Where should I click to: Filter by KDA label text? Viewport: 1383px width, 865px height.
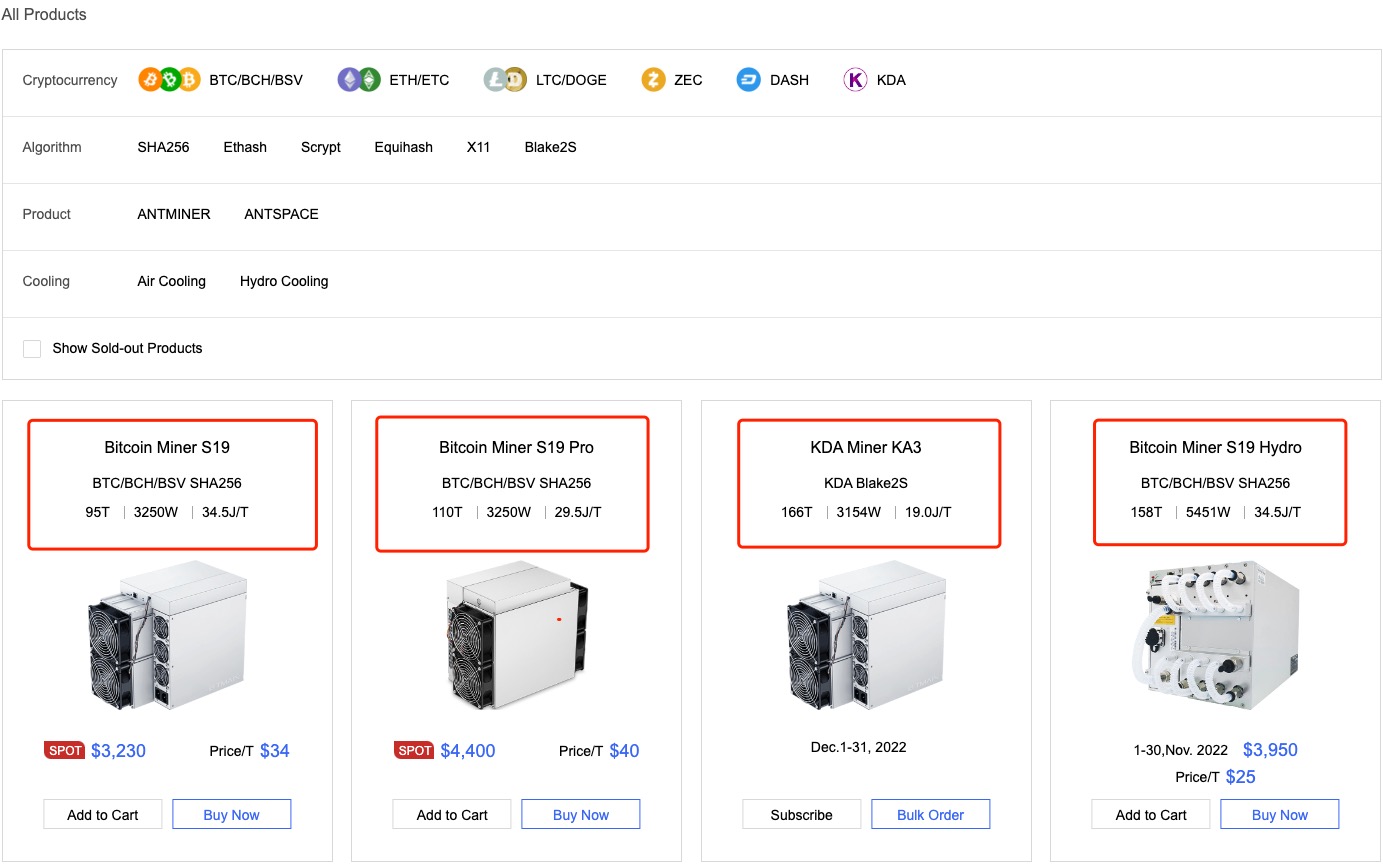(x=891, y=80)
